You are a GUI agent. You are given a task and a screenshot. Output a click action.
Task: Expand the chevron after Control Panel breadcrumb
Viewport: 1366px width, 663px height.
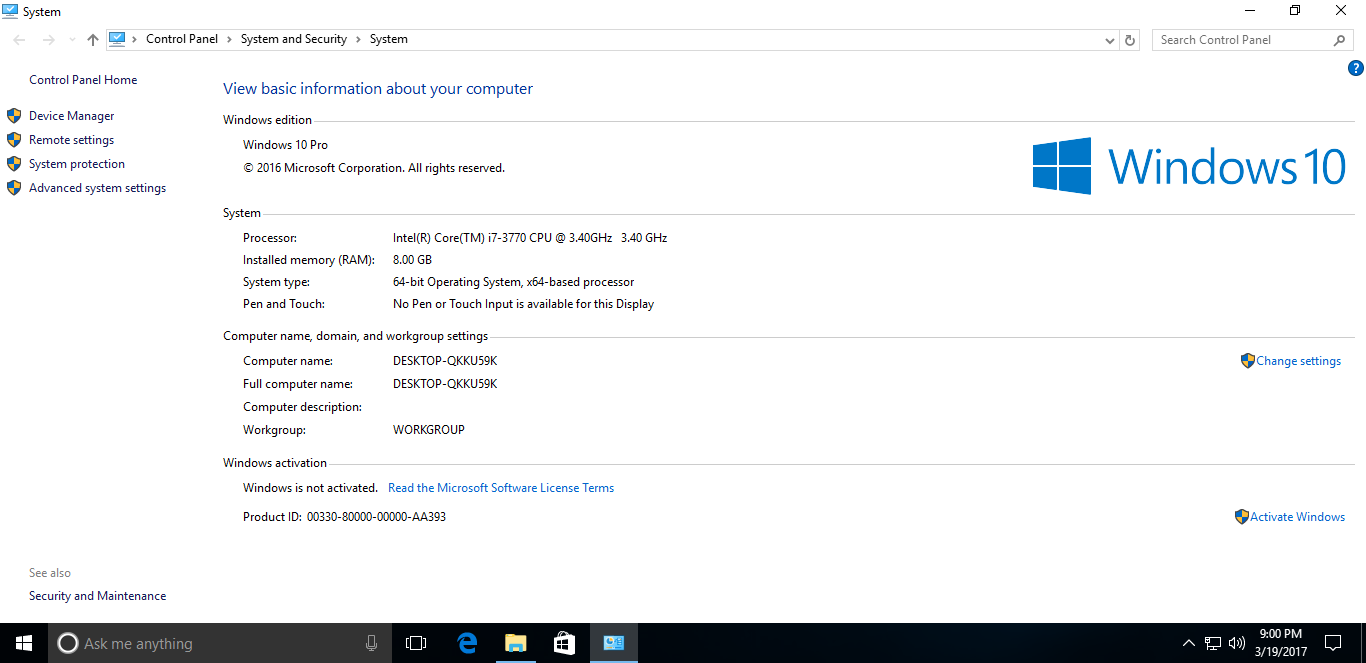229,39
